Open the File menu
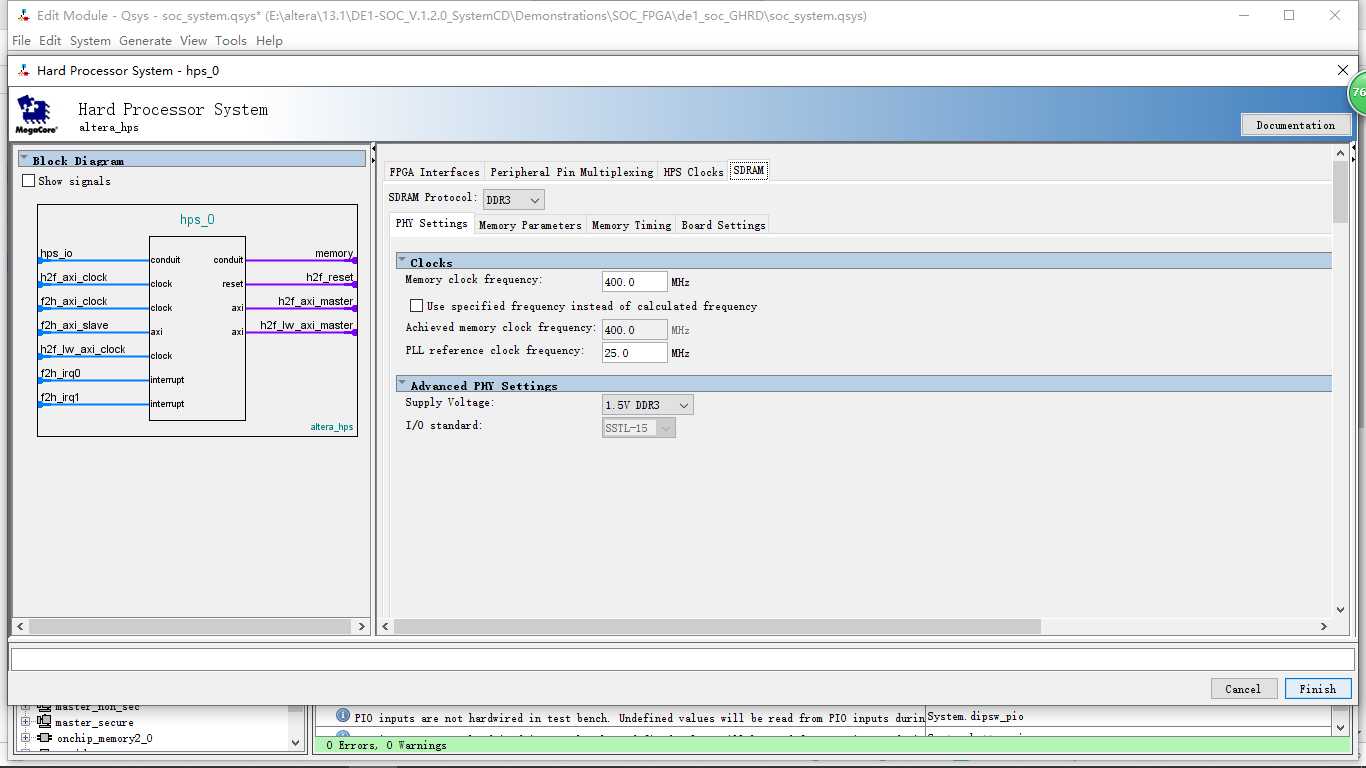The image size is (1366, 768). (20, 41)
